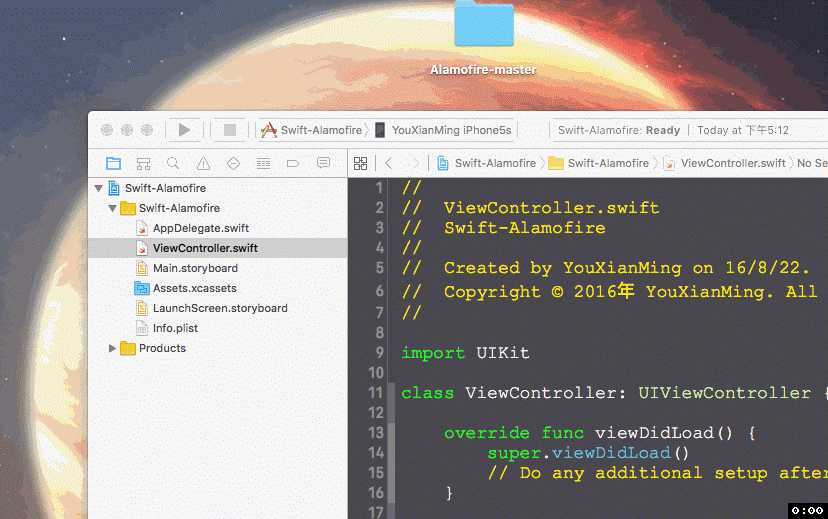Image resolution: width=828 pixels, height=519 pixels.
Task: Expand the Products group
Action: 112,348
